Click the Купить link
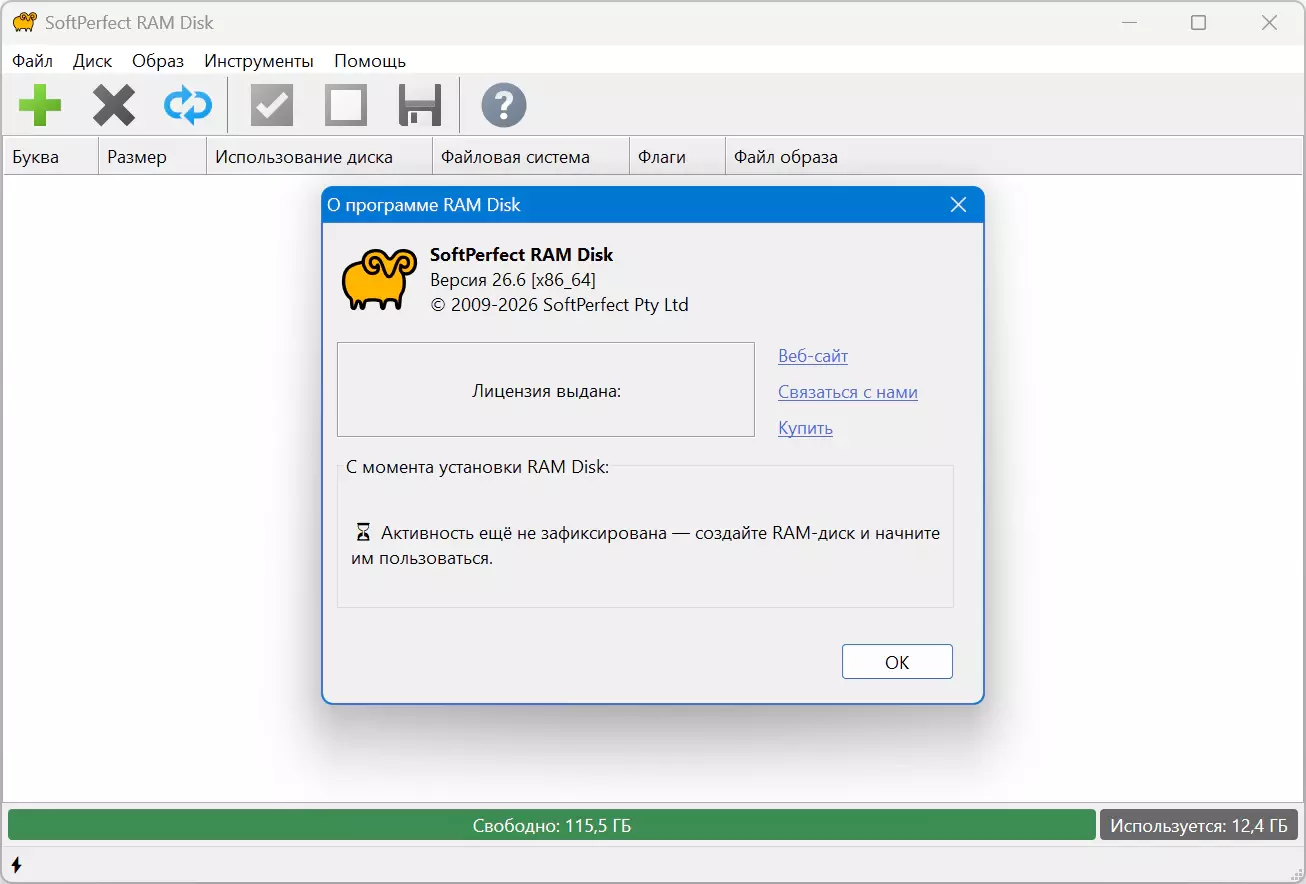This screenshot has width=1306, height=884. [805, 428]
